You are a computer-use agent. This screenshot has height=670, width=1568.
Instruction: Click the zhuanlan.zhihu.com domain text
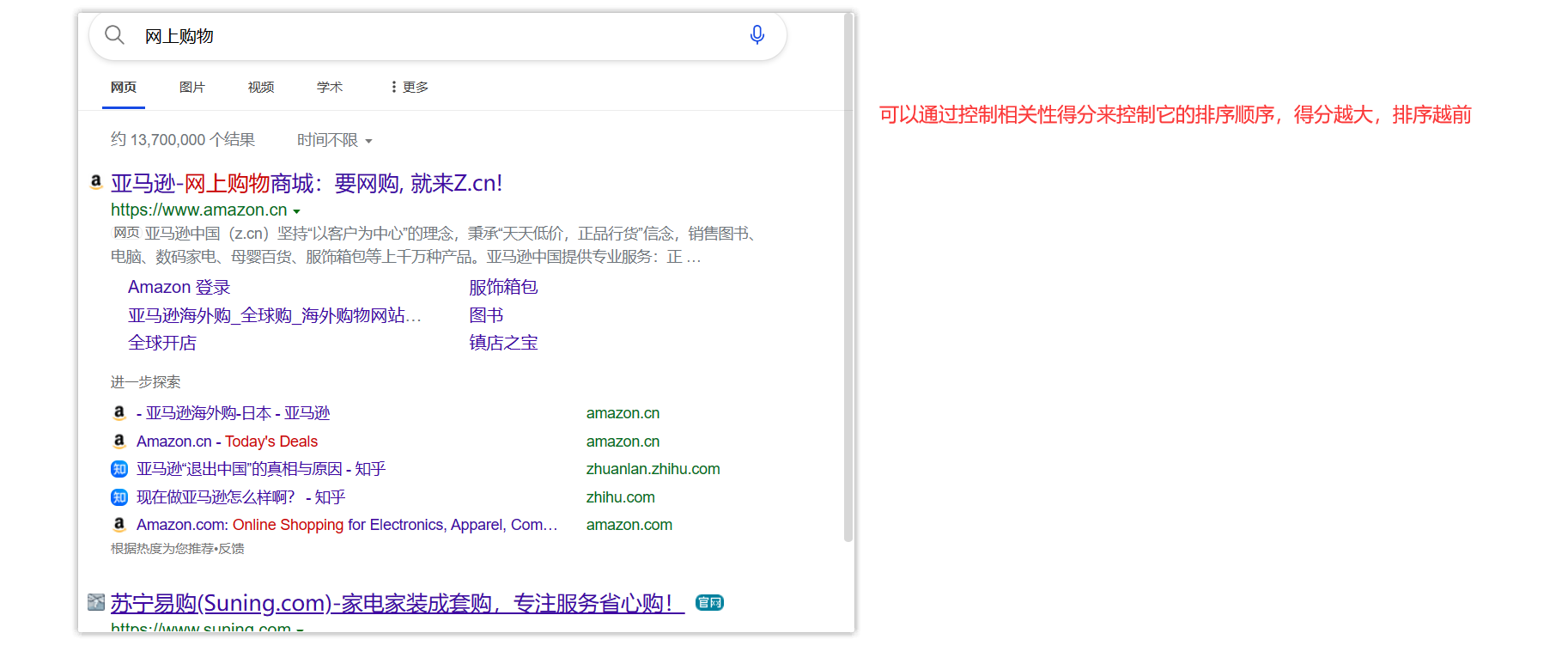(653, 469)
